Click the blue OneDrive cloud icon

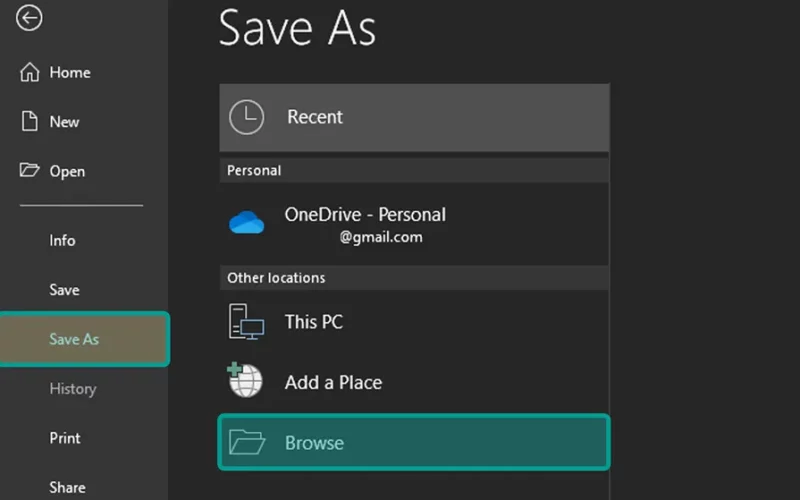pos(246,222)
